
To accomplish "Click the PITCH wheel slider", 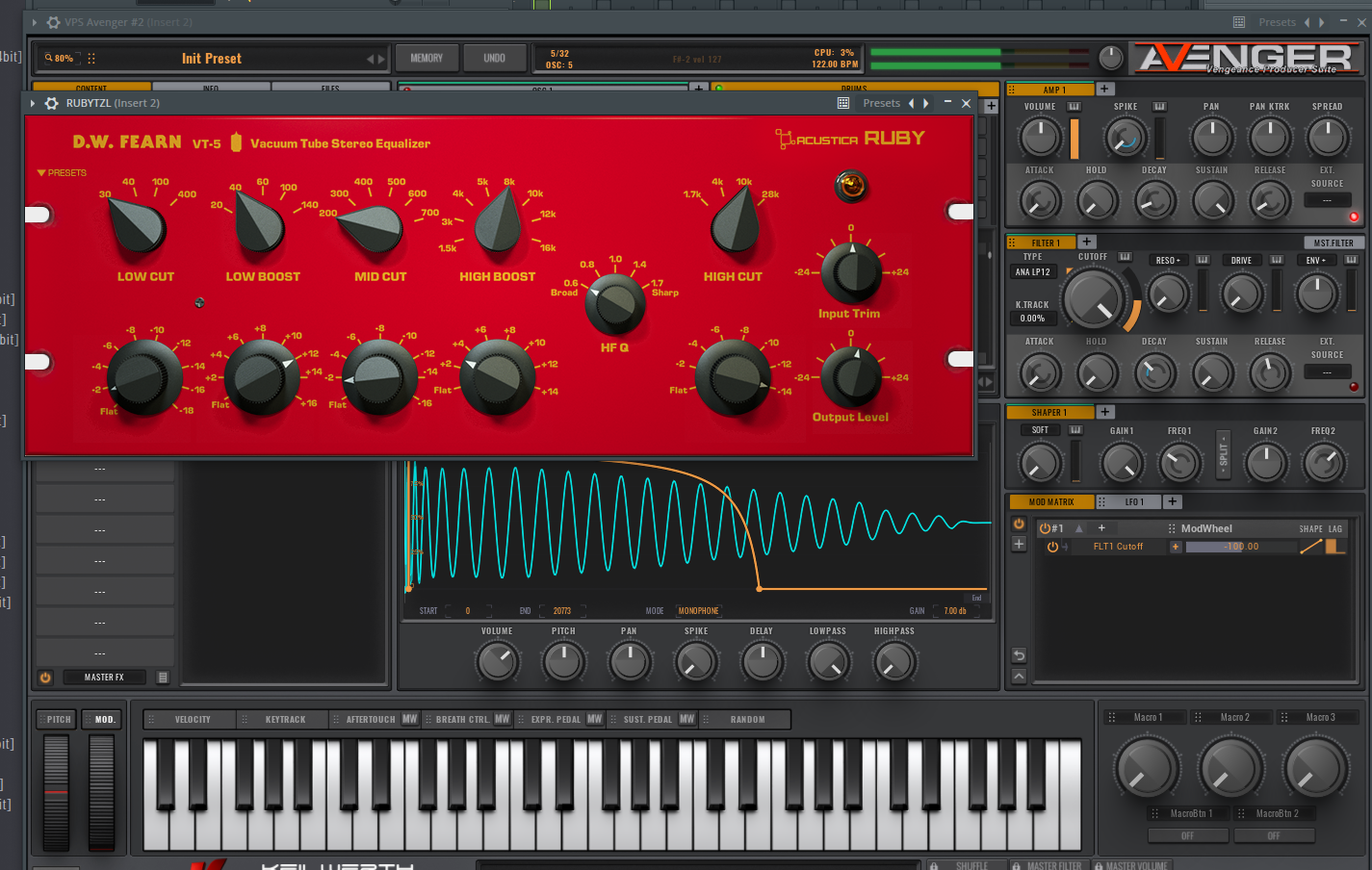I will coord(56,792).
